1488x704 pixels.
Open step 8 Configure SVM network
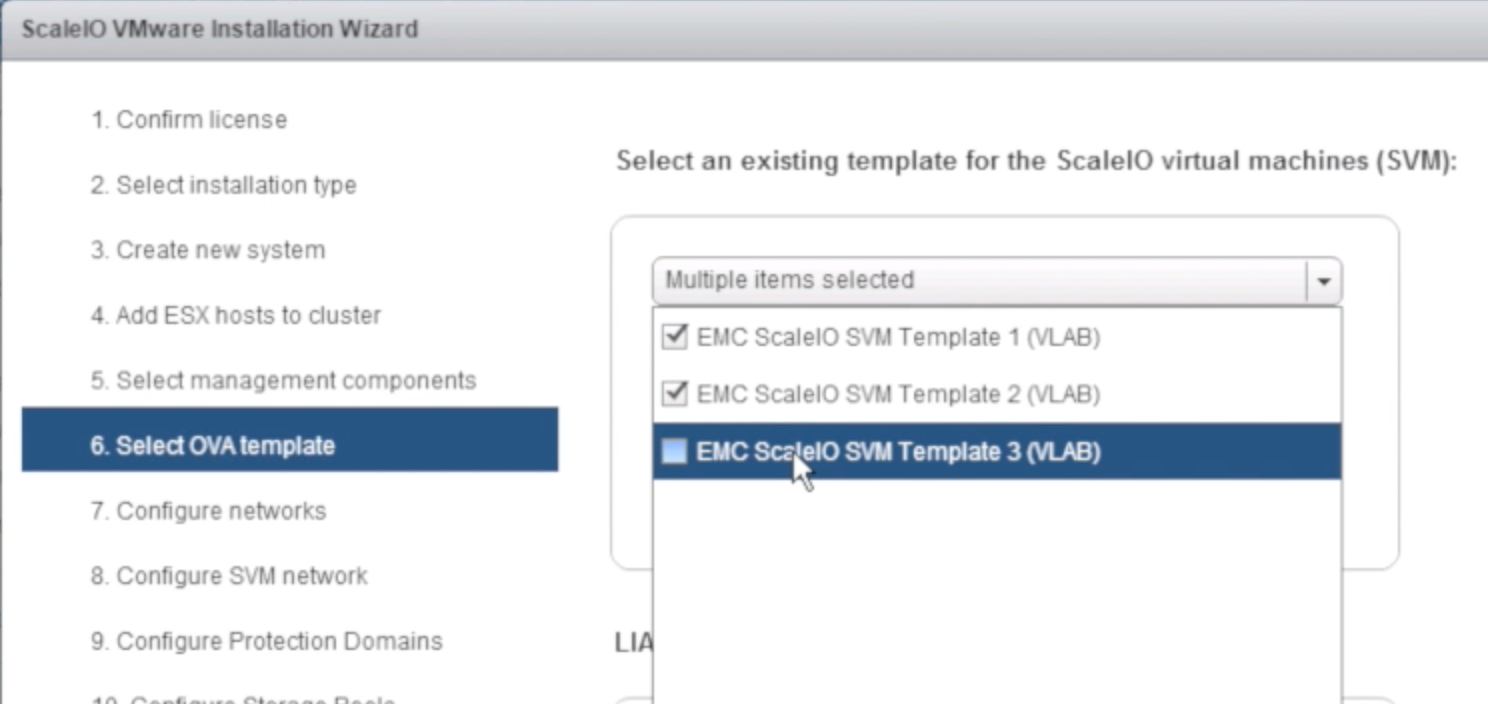(229, 576)
